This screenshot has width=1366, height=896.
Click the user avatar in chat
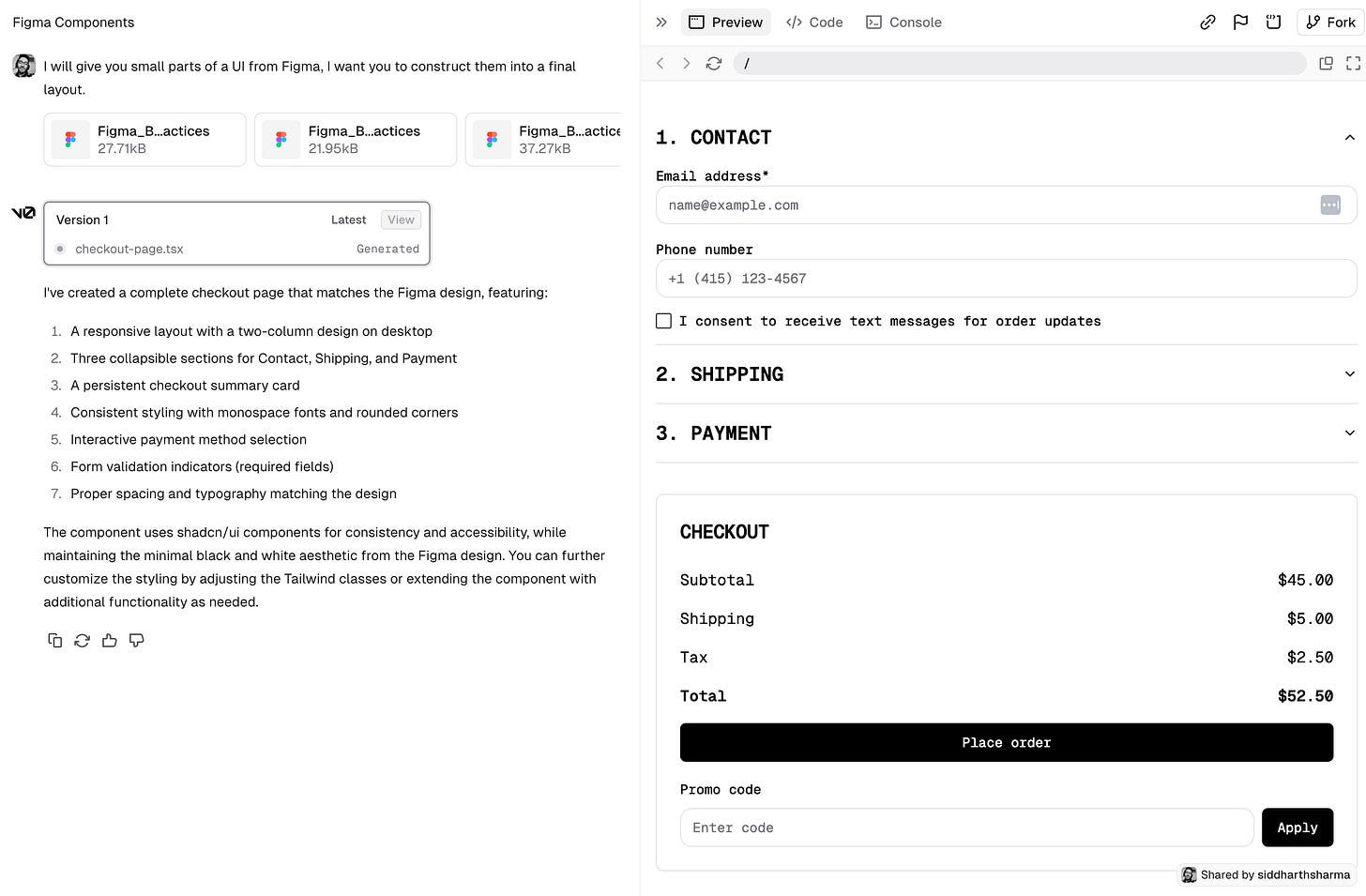[x=23, y=66]
